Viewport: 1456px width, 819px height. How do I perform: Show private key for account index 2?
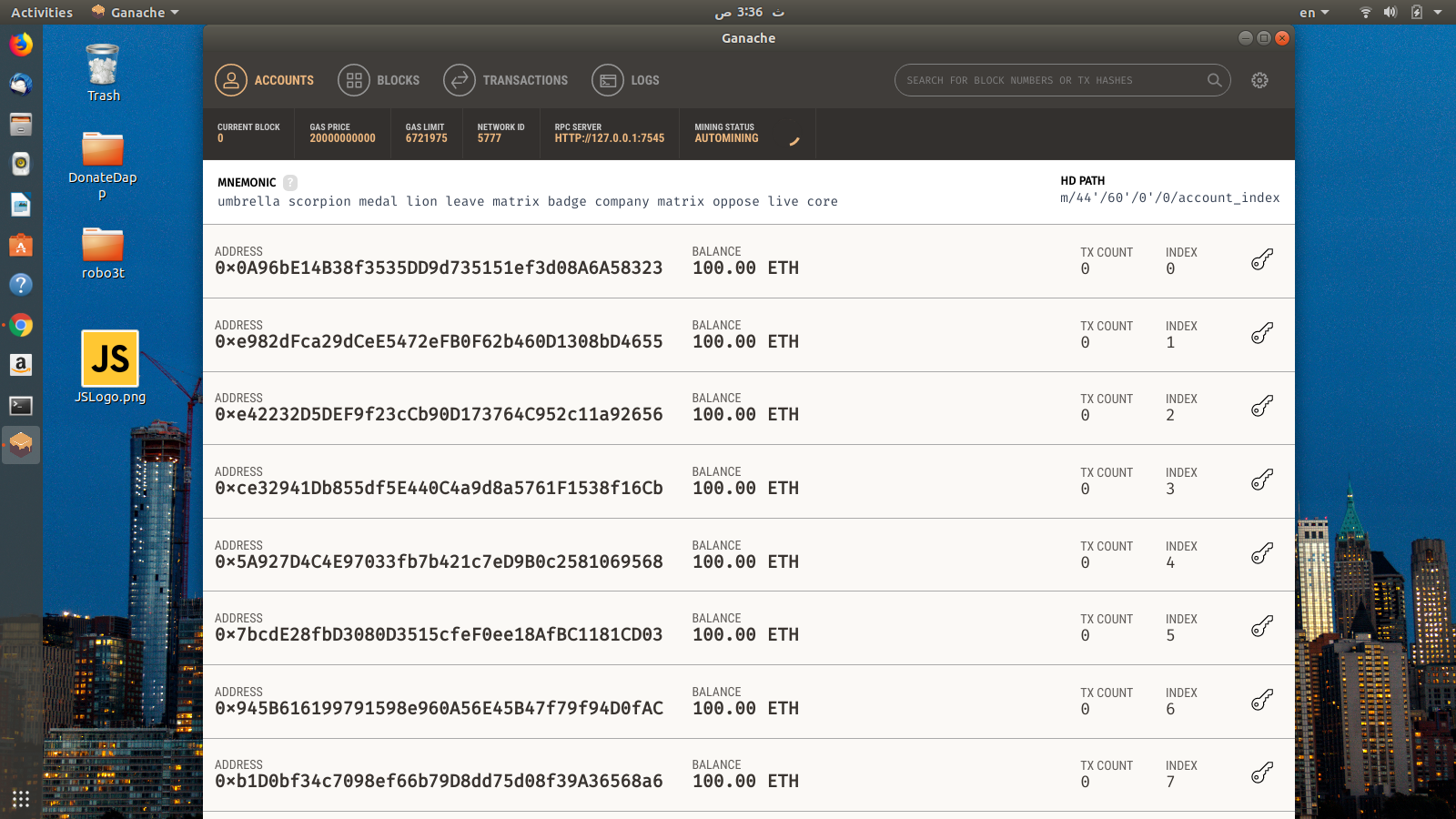(1261, 407)
